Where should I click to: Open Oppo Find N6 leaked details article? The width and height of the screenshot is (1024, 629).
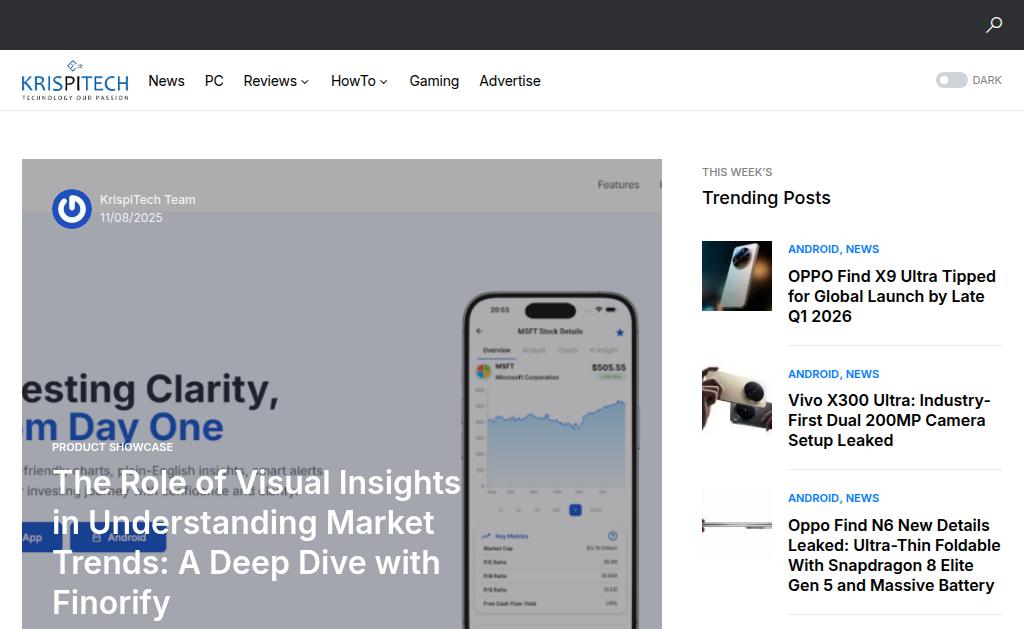point(894,555)
